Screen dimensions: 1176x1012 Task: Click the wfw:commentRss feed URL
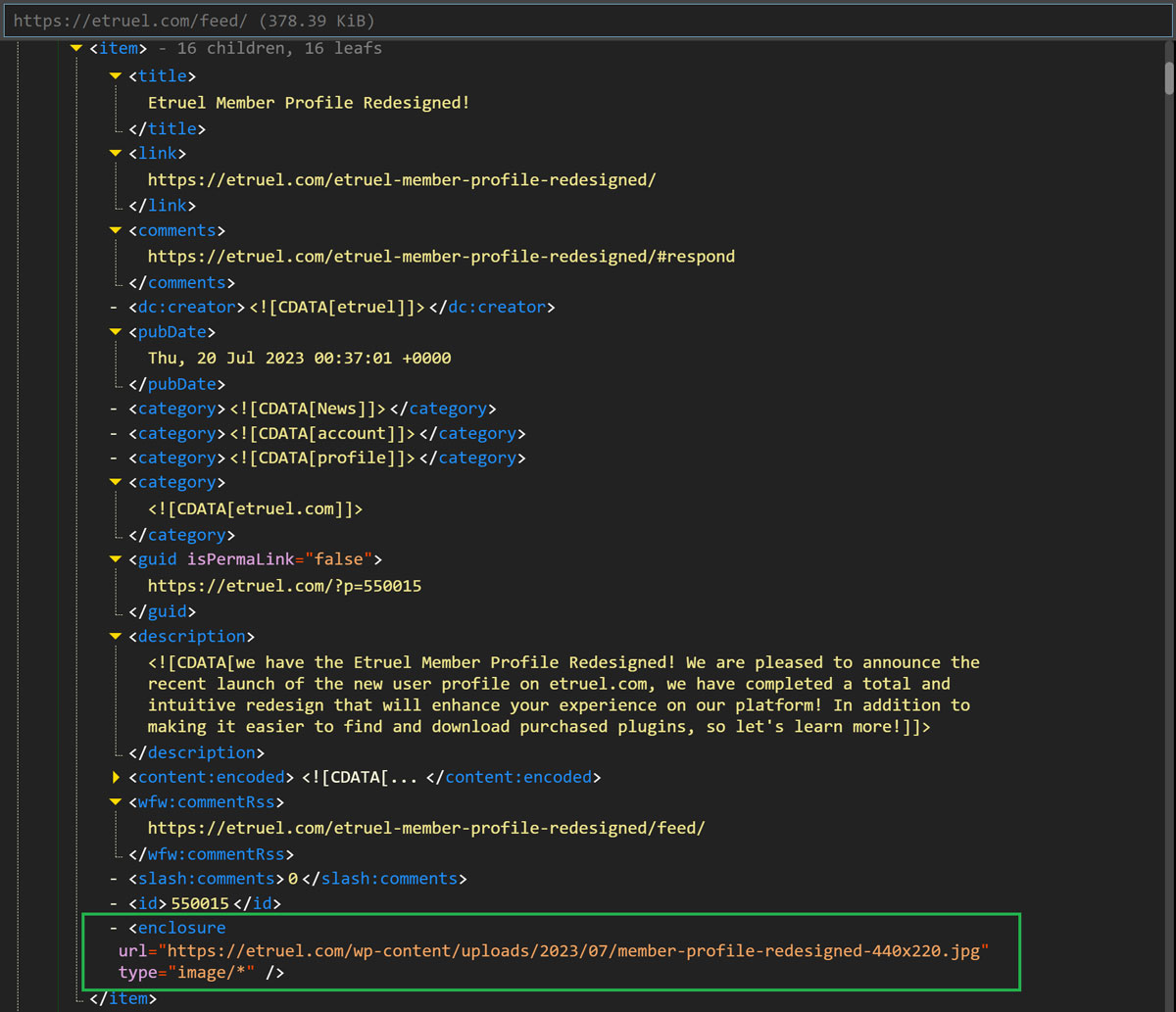click(426, 828)
